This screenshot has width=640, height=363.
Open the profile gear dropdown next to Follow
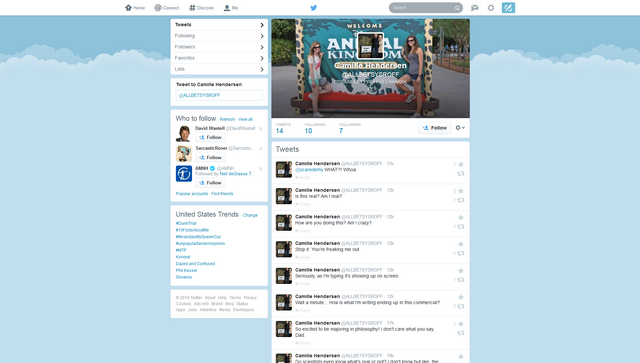pos(460,128)
